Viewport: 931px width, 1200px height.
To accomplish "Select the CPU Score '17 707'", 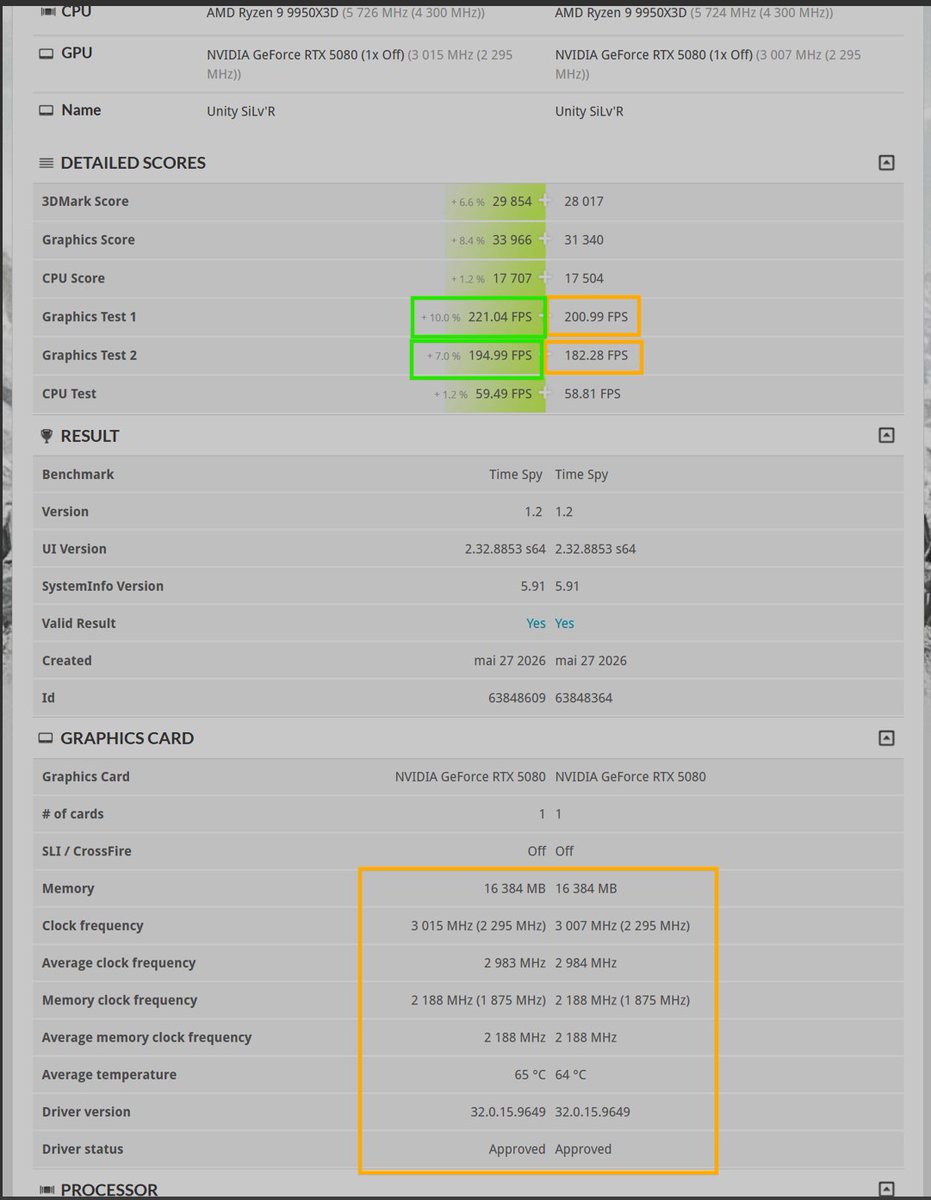I will coord(512,278).
